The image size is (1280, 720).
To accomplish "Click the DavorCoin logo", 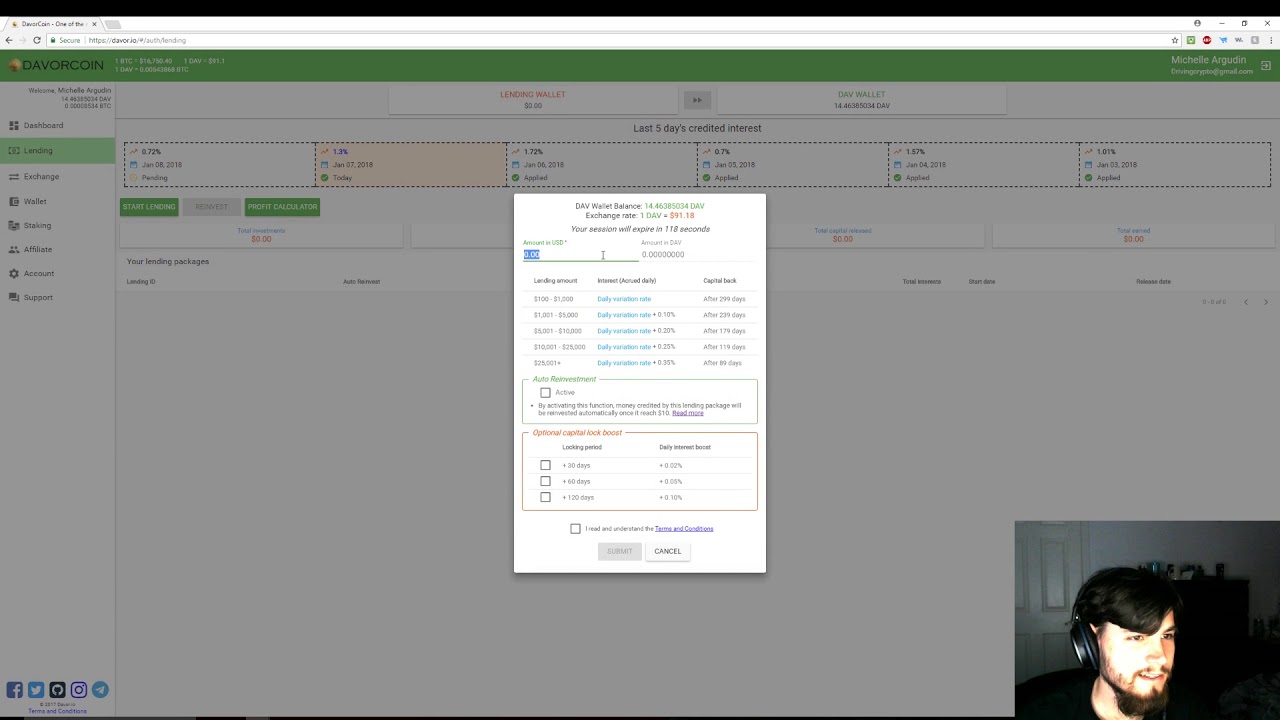I will (56, 65).
